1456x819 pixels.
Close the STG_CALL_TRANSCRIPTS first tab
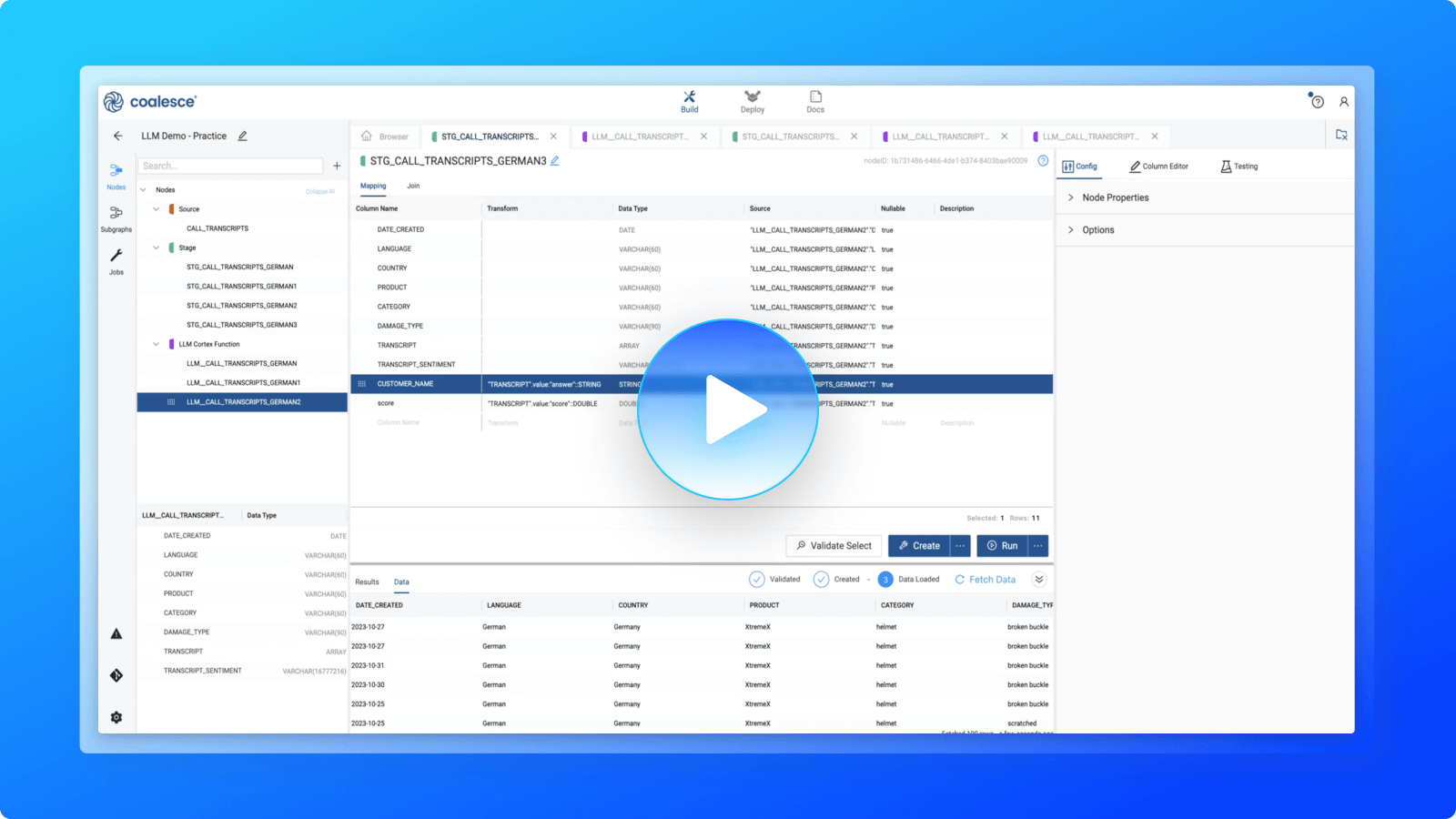coord(553,136)
